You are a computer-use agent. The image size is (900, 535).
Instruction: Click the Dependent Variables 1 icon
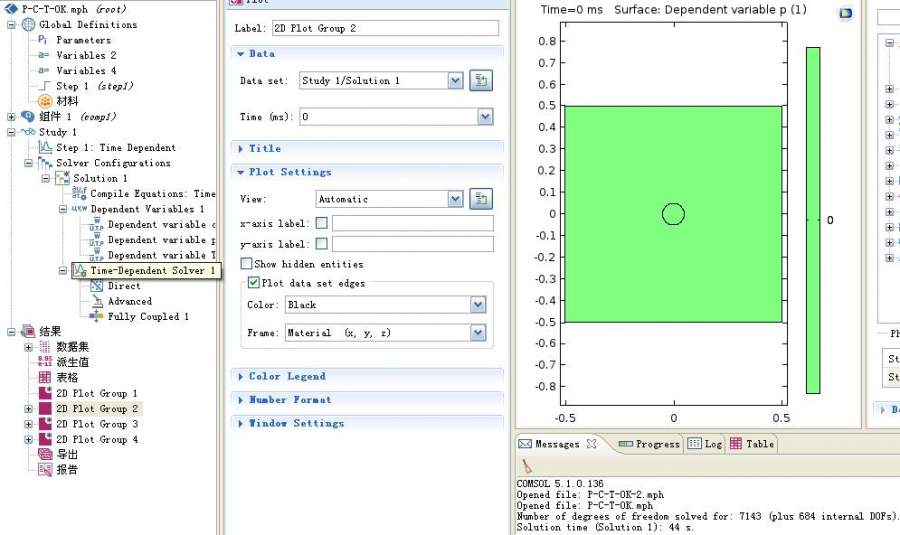[79, 209]
